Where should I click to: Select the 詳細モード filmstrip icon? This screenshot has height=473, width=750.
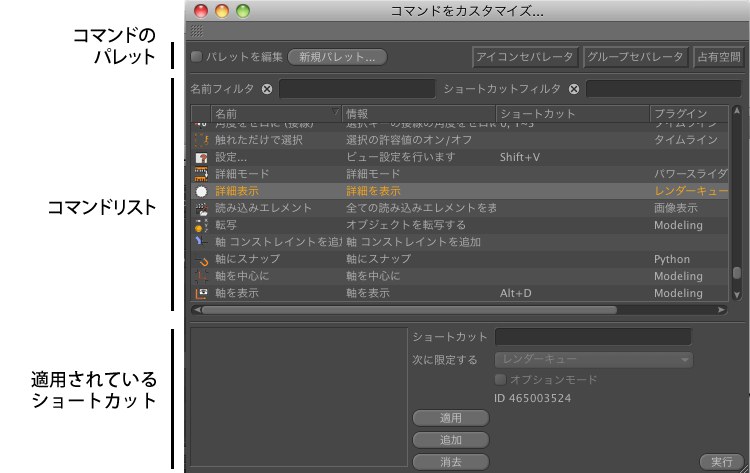click(200, 174)
